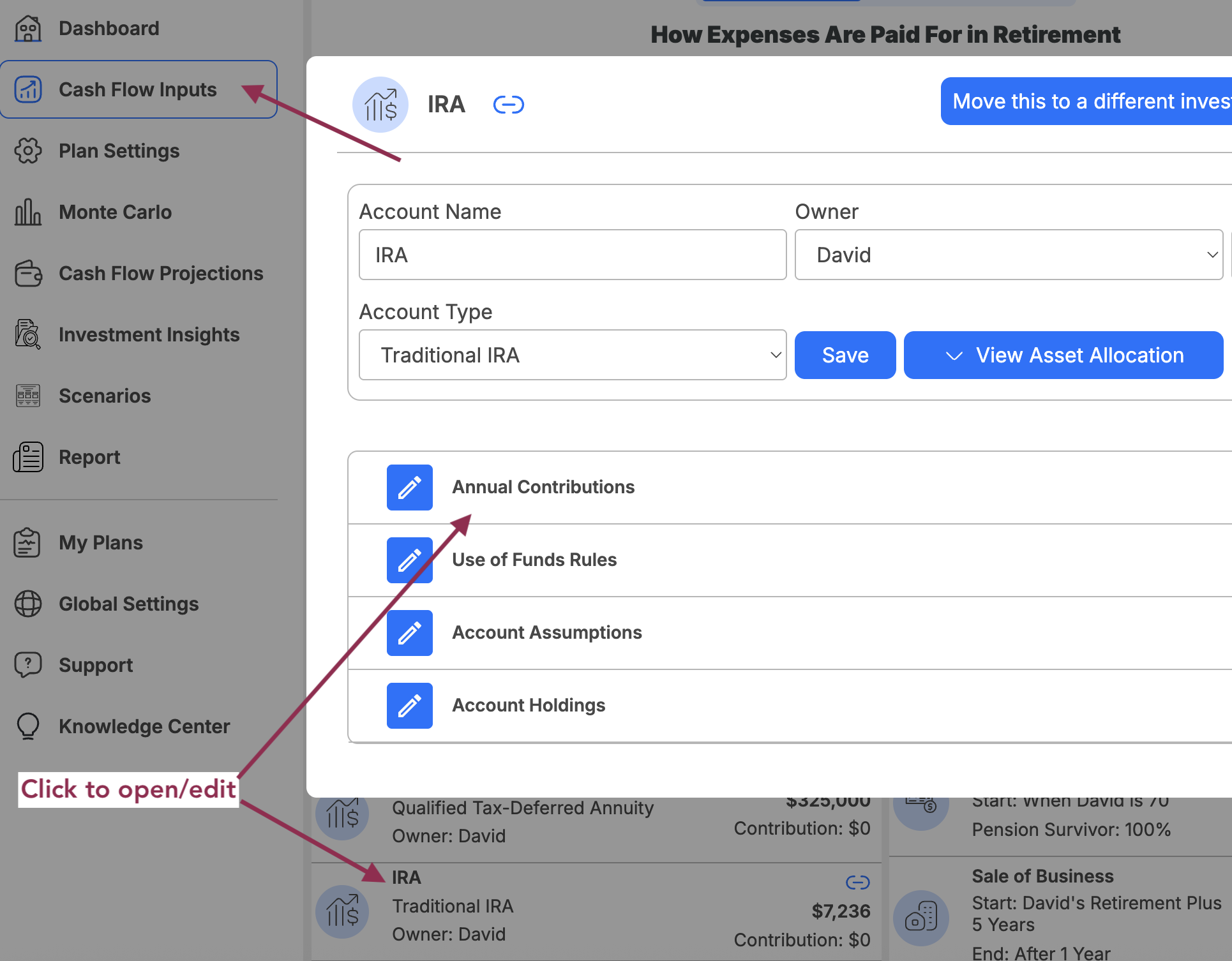This screenshot has height=961, width=1232.
Task: Click the Account Assumptions pencil icon
Action: 409,633
